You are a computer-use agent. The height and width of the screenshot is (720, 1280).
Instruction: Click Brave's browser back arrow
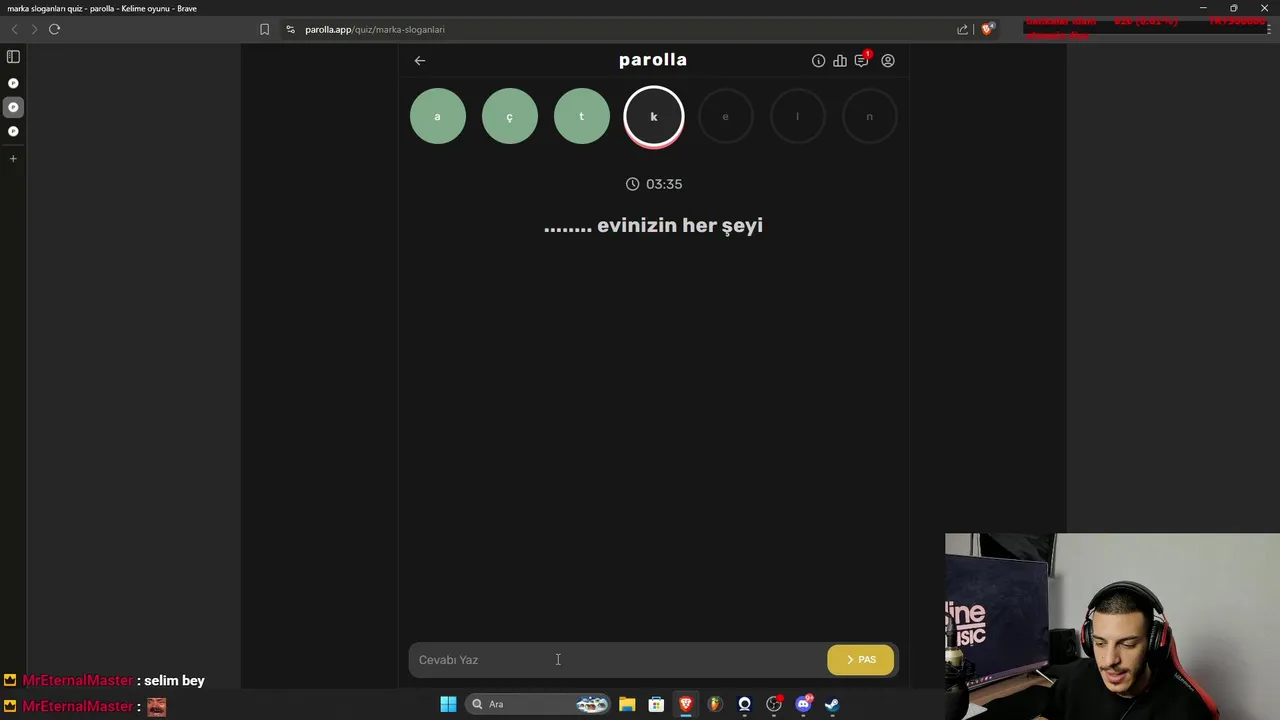14,29
